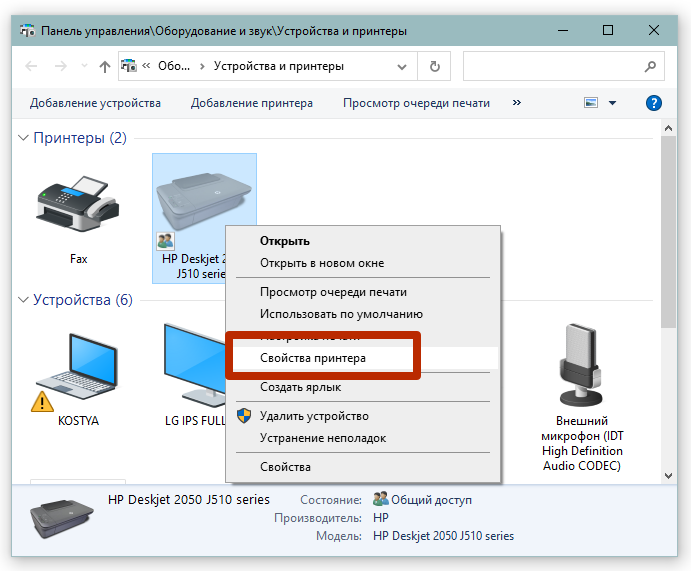Click the shared-access icon in status line
Screen dimensions: 691x571
(380, 499)
